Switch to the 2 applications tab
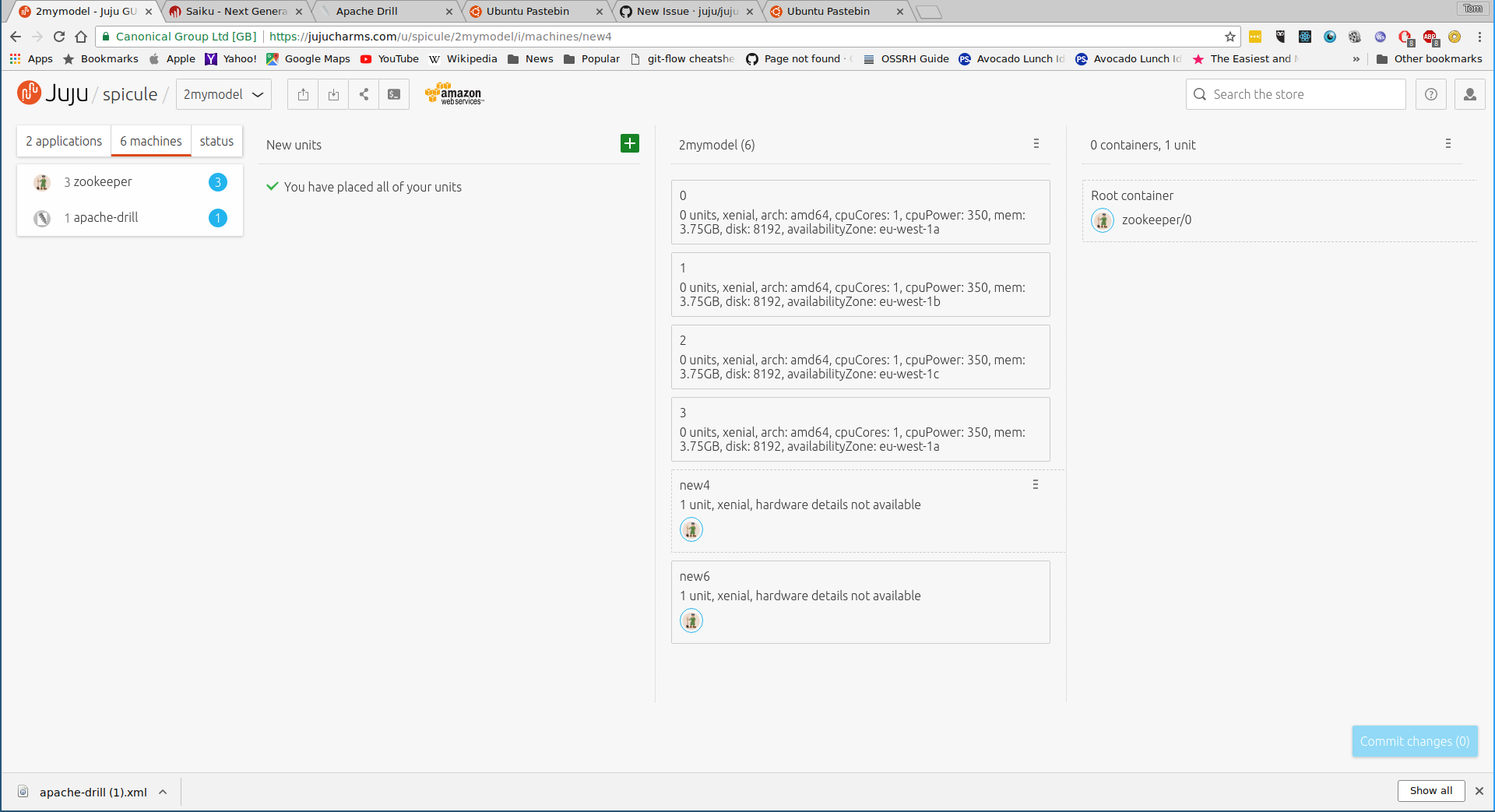The width and height of the screenshot is (1495, 812). [x=64, y=141]
